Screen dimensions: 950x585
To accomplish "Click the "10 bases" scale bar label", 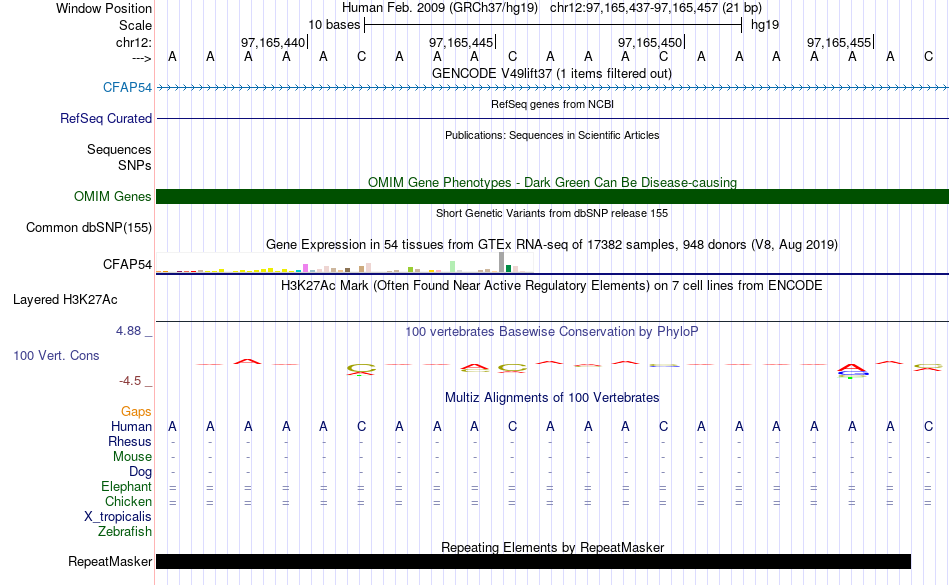I will (x=334, y=25).
